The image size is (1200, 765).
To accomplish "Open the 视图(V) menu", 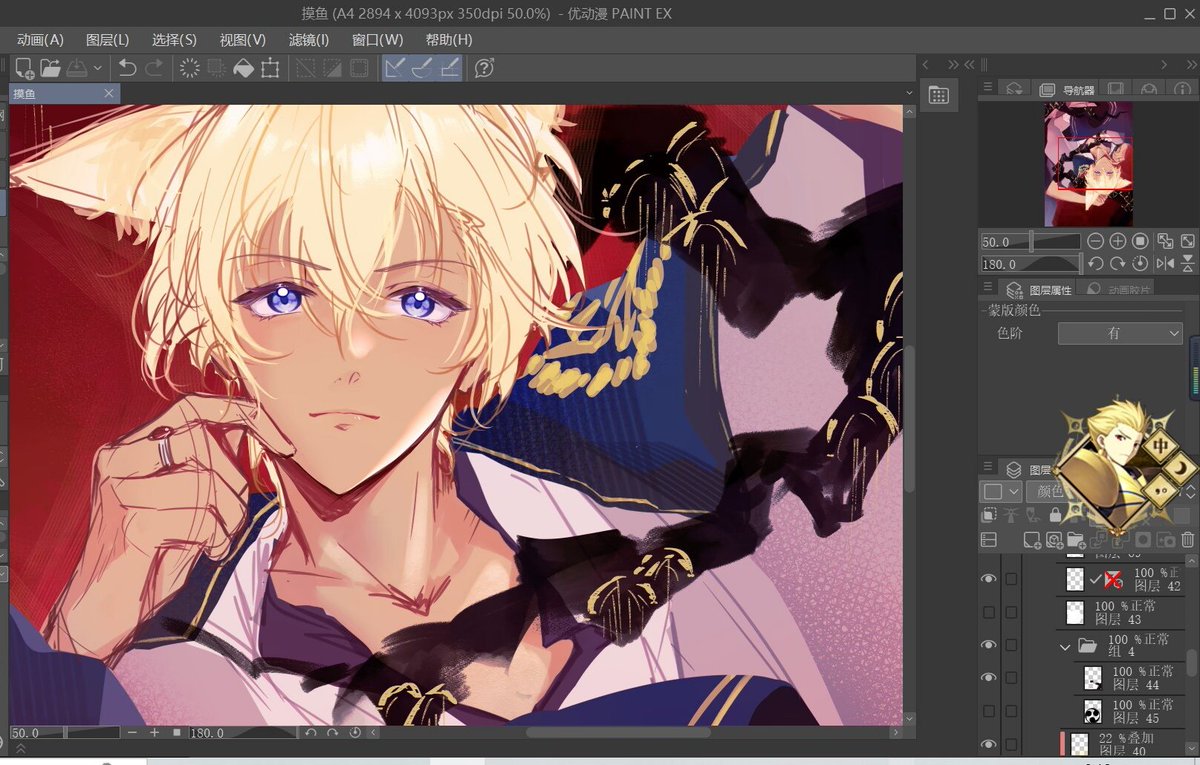I will (x=242, y=40).
